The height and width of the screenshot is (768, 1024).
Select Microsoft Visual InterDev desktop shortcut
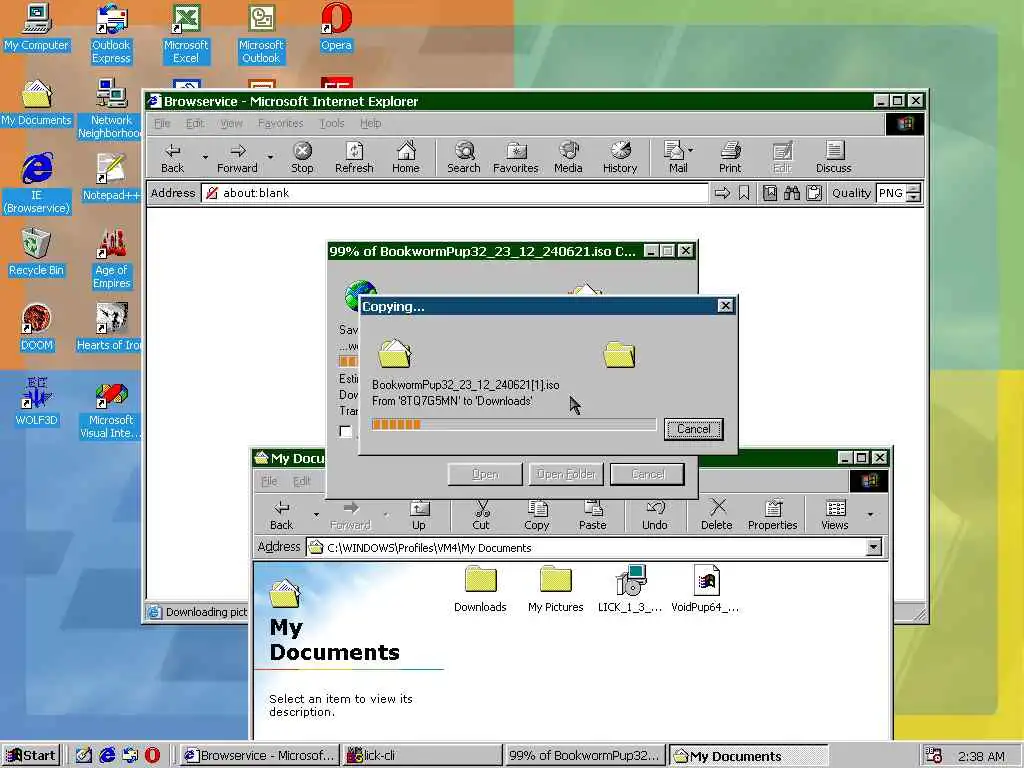(x=111, y=409)
